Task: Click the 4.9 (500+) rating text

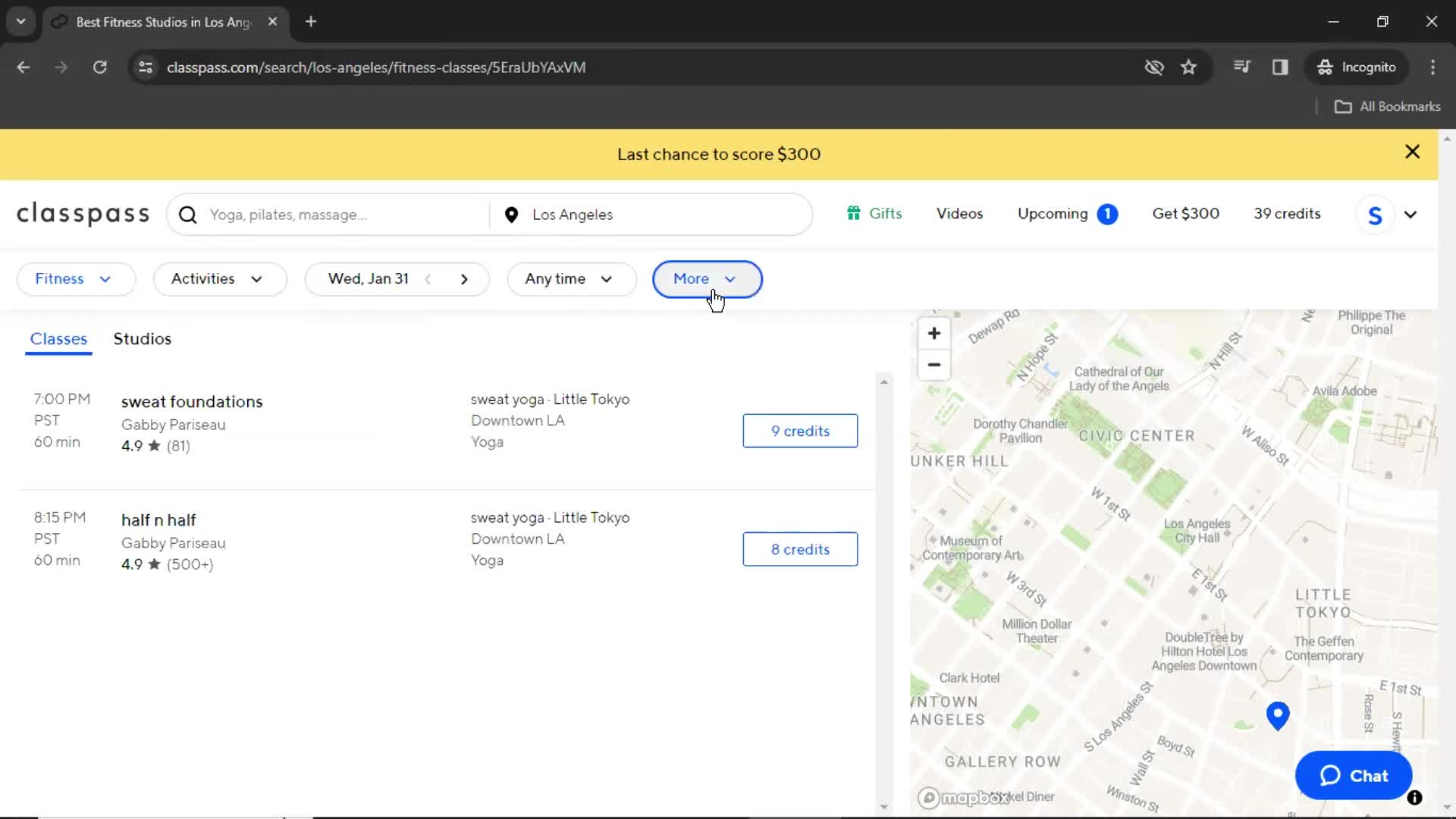Action: tap(167, 564)
